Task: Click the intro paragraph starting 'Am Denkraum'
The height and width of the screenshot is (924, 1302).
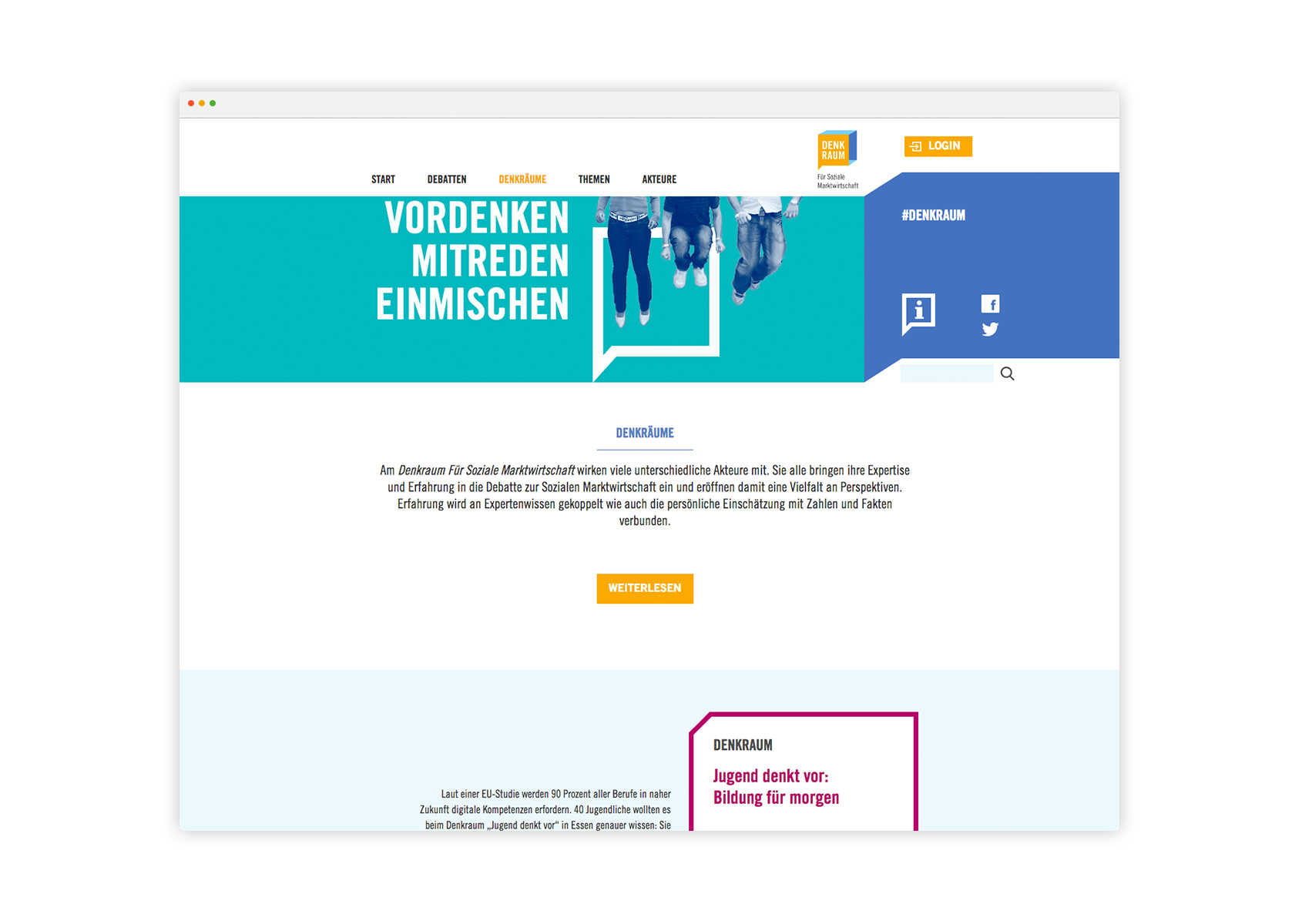Action: (x=645, y=495)
